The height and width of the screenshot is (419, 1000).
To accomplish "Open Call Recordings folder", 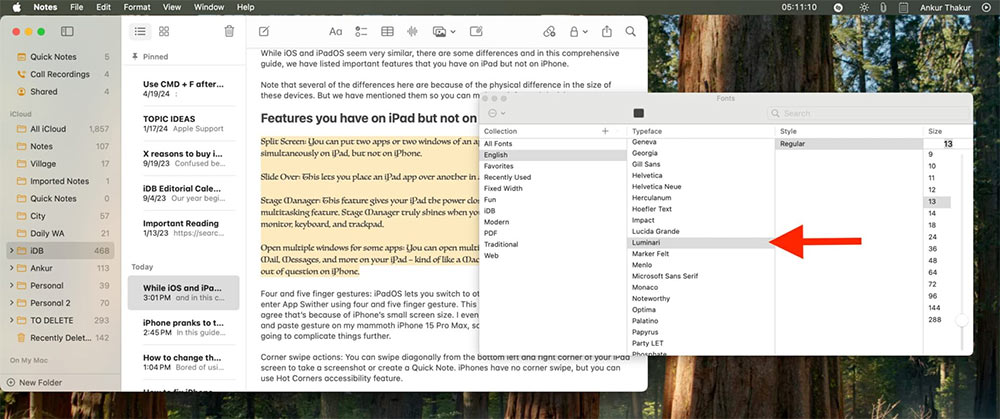I will coord(62,74).
